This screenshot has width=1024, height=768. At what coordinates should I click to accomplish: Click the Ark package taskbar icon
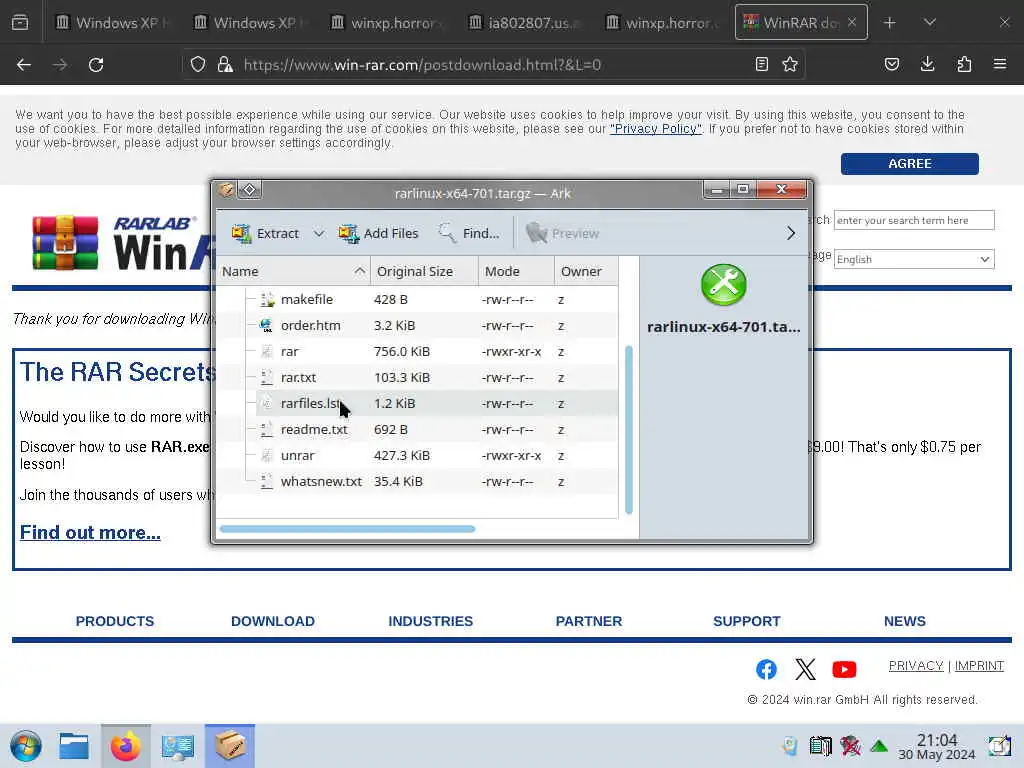230,746
